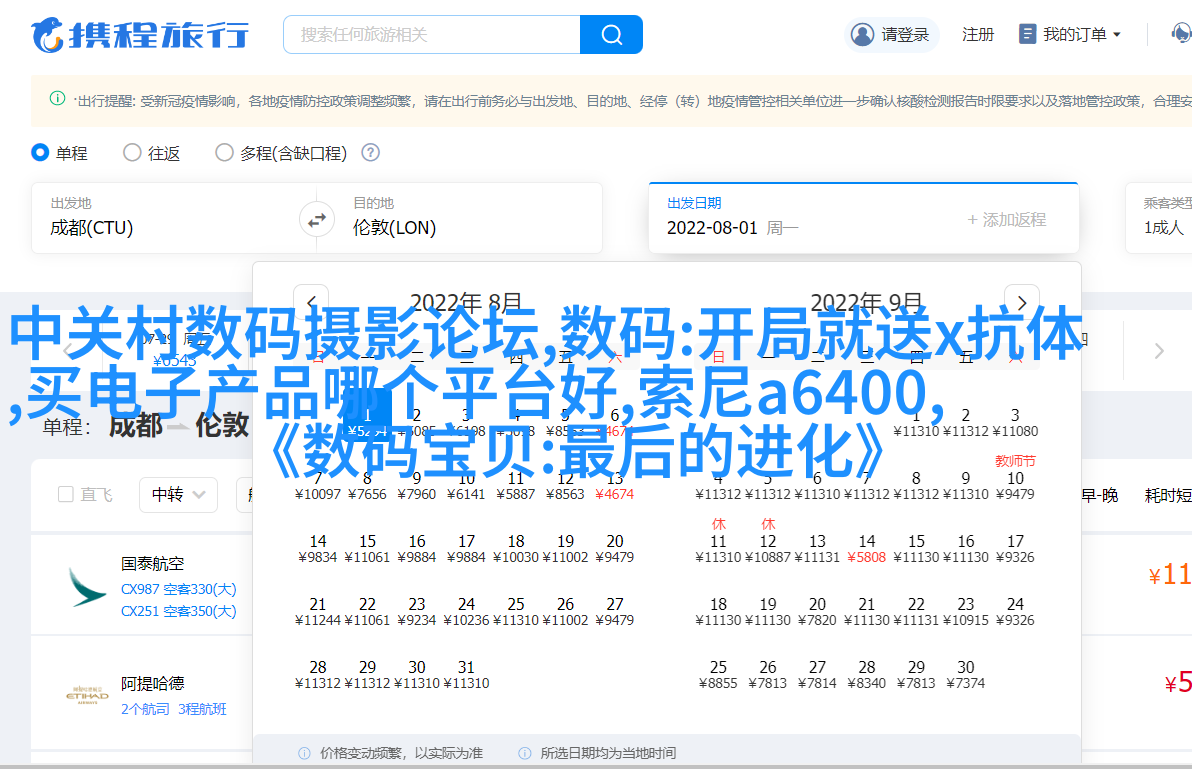Open help icon next to 多程(含缺口程)
The height and width of the screenshot is (769, 1192).
pyautogui.click(x=370, y=153)
